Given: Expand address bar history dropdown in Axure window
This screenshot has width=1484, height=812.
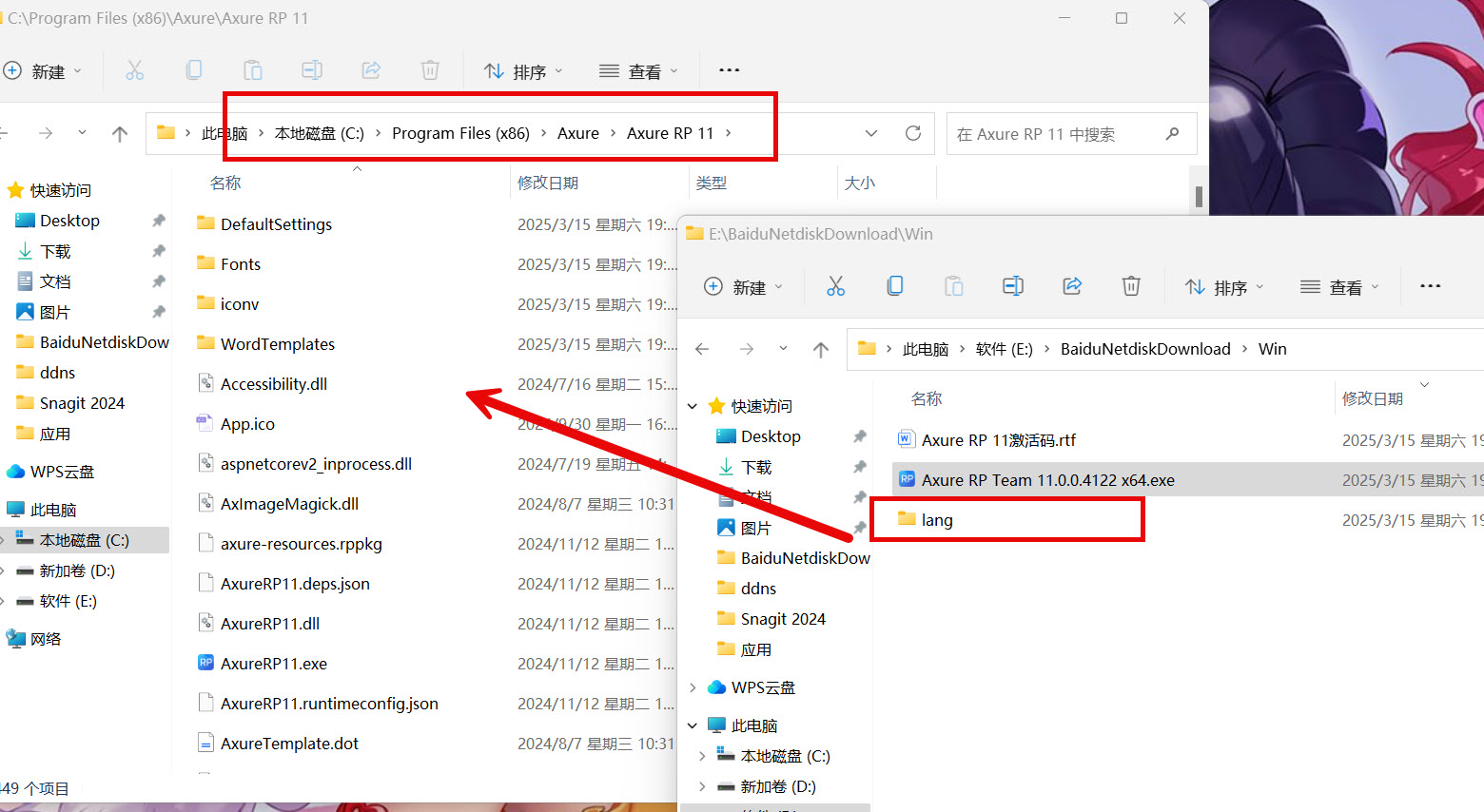Looking at the screenshot, I should 871,133.
